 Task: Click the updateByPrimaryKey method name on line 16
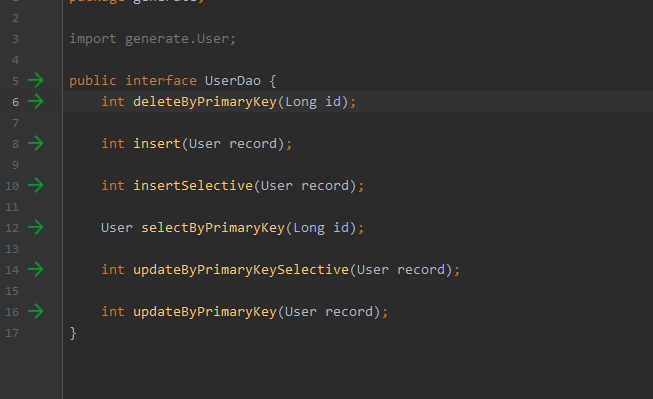tap(205, 312)
